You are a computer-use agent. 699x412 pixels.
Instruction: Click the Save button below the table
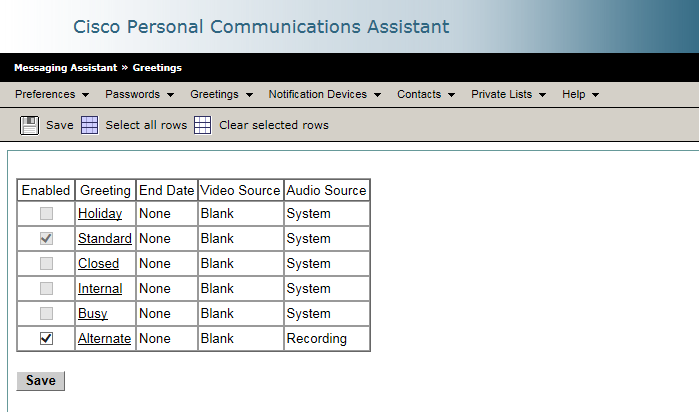click(x=41, y=381)
